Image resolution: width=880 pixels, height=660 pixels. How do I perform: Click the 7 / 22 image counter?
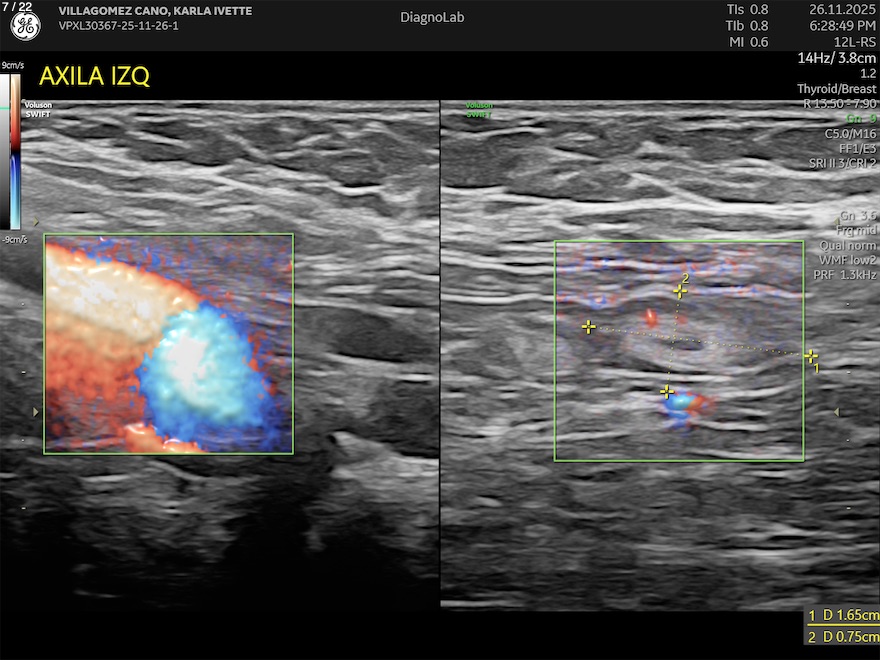click(x=16, y=7)
